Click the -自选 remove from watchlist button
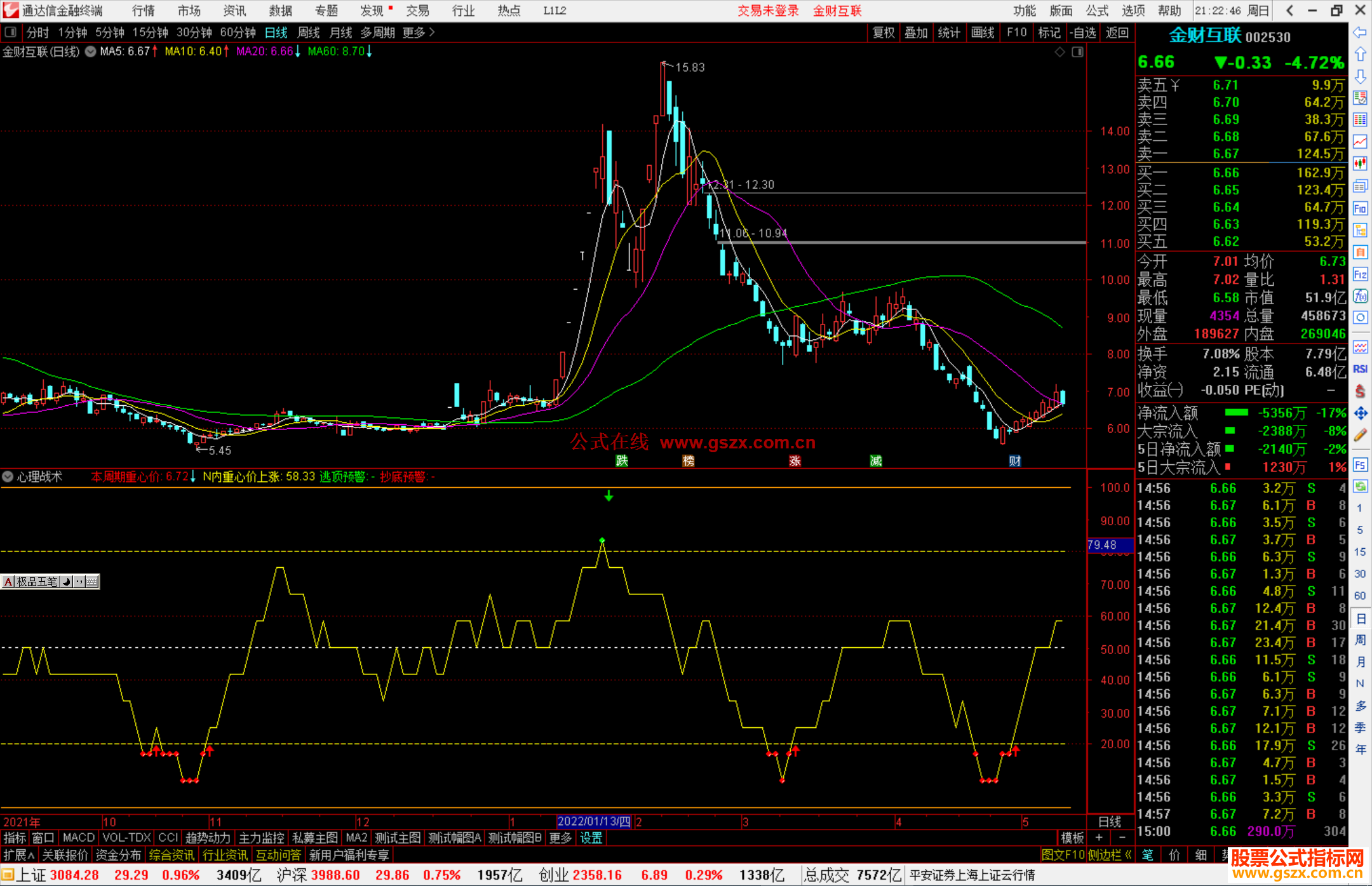This screenshot has height=886, width=1372. tap(1082, 32)
